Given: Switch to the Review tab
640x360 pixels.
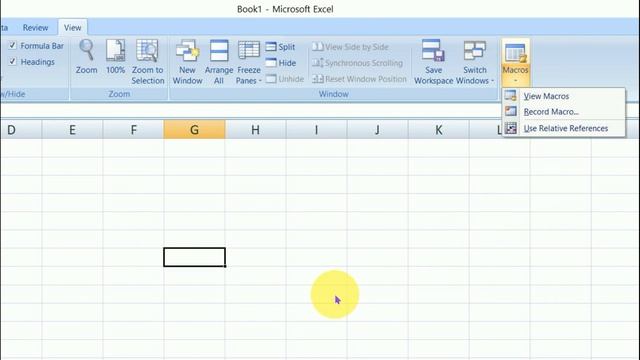Looking at the screenshot, I should pyautogui.click(x=35, y=28).
